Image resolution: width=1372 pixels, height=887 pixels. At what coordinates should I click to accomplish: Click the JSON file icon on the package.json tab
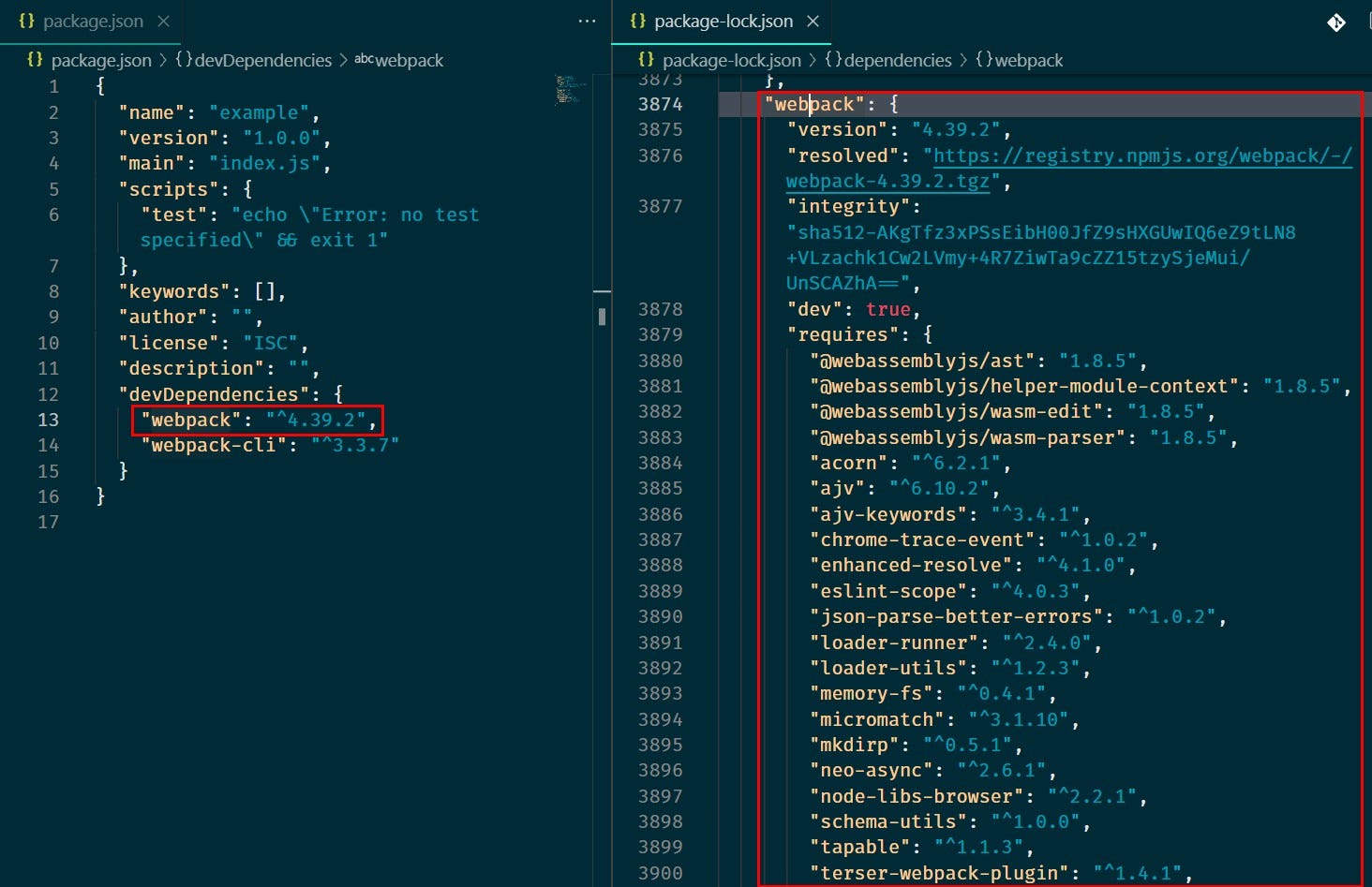point(26,21)
